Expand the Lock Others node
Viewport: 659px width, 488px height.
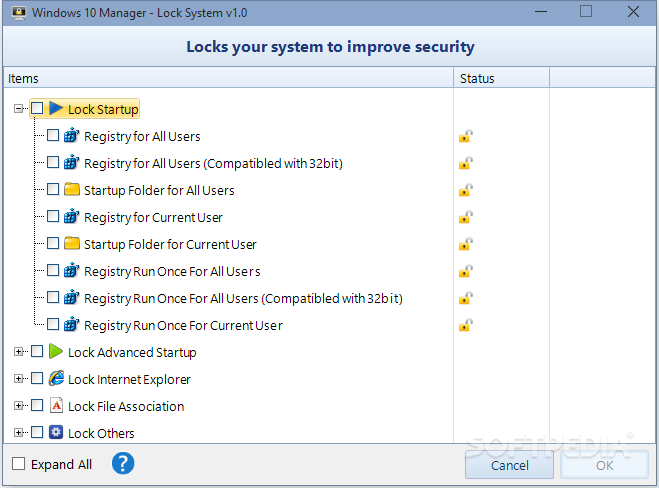click(18, 432)
